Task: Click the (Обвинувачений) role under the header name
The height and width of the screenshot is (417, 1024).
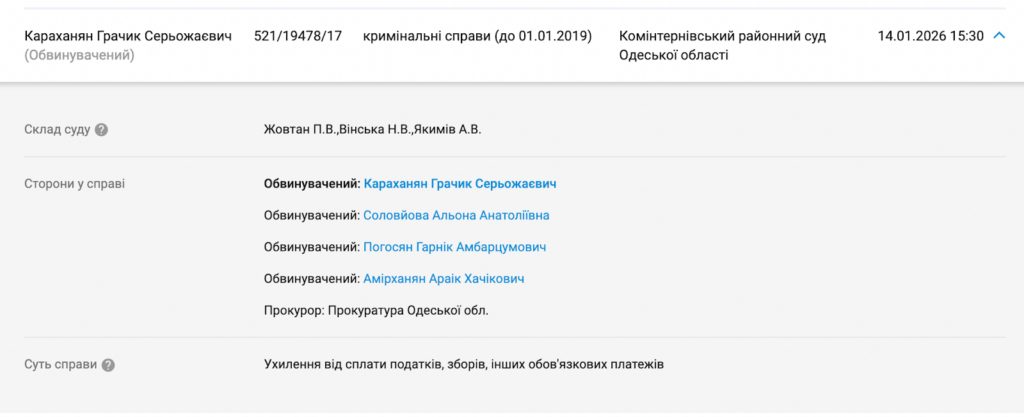Action: tap(79, 56)
